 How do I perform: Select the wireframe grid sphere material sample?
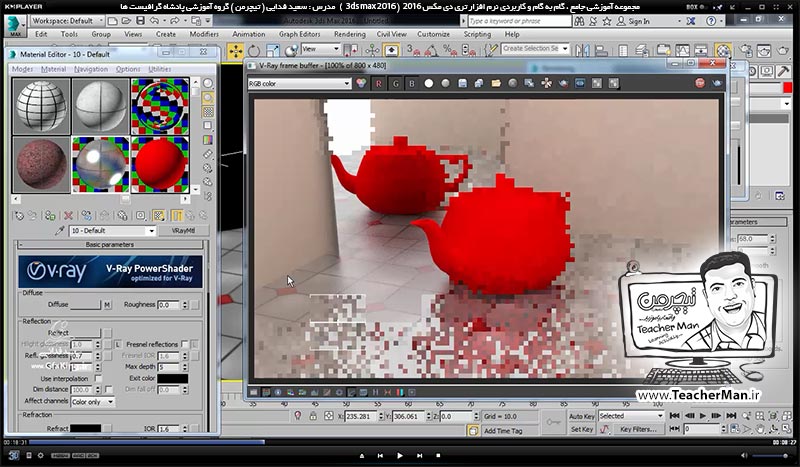[41, 106]
